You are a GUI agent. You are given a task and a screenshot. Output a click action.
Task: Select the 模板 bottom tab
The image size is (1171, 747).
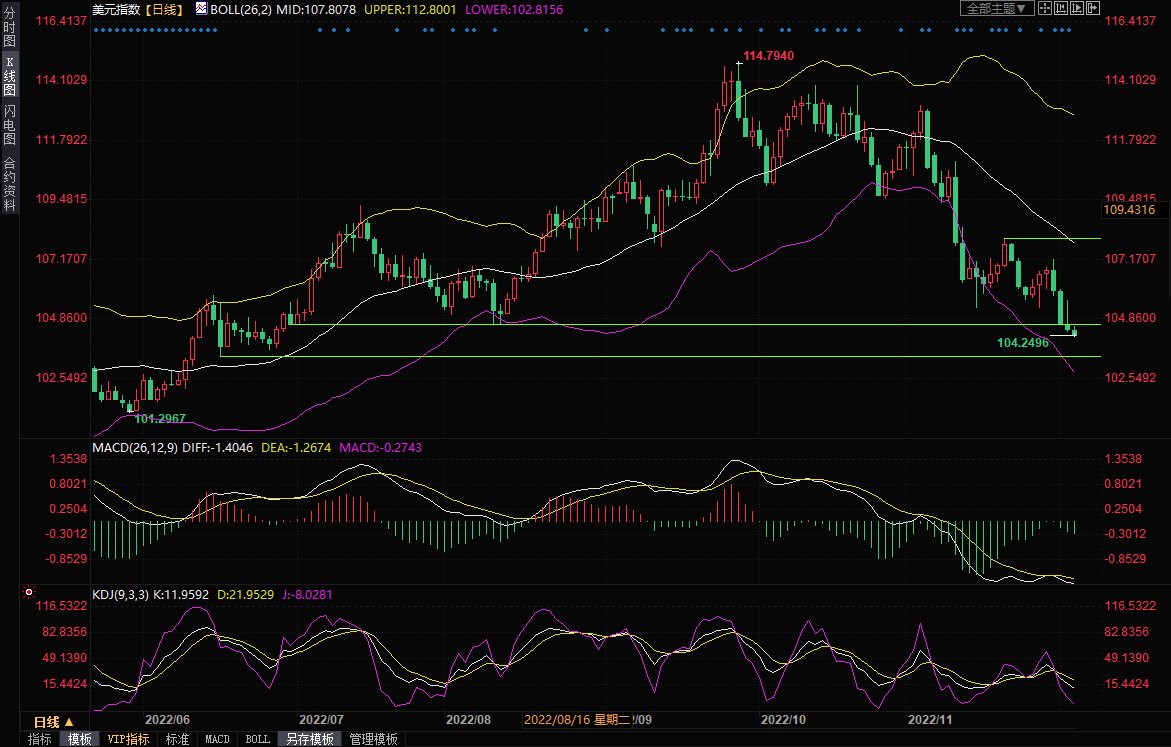point(80,739)
